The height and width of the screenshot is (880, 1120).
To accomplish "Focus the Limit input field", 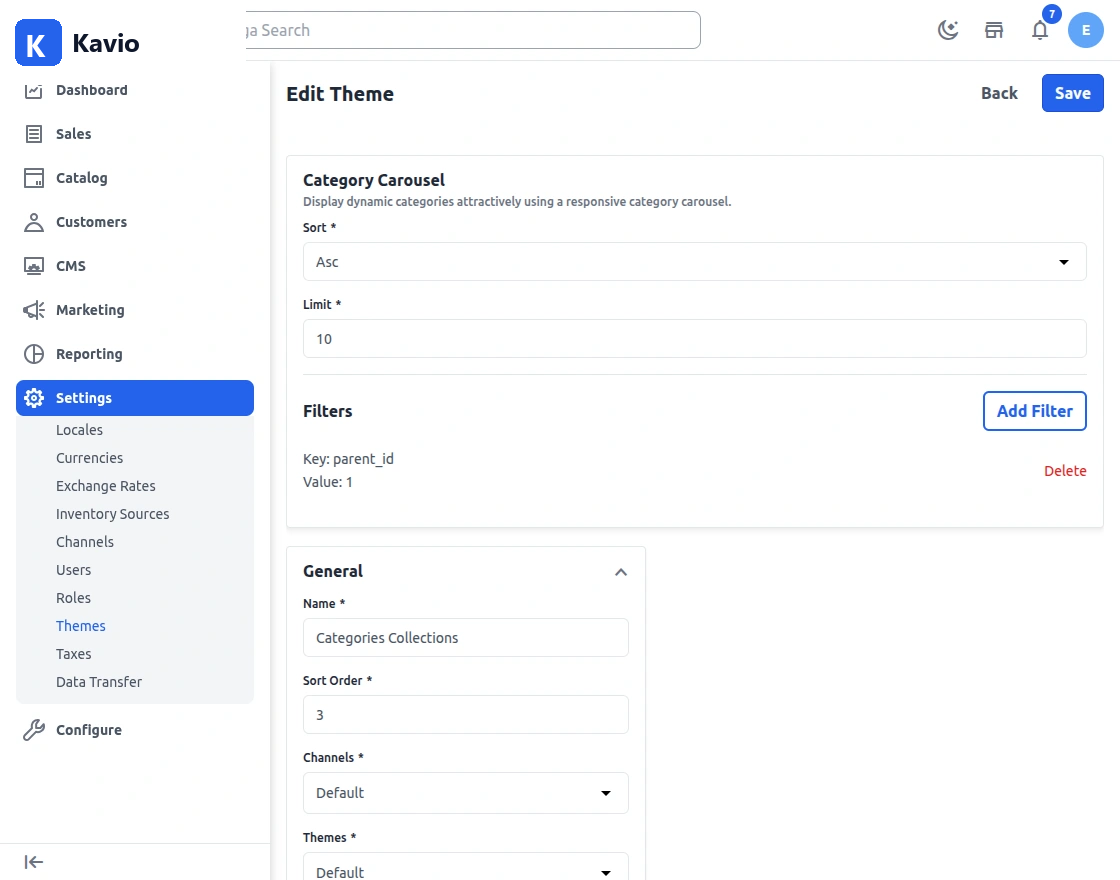I will coord(694,339).
